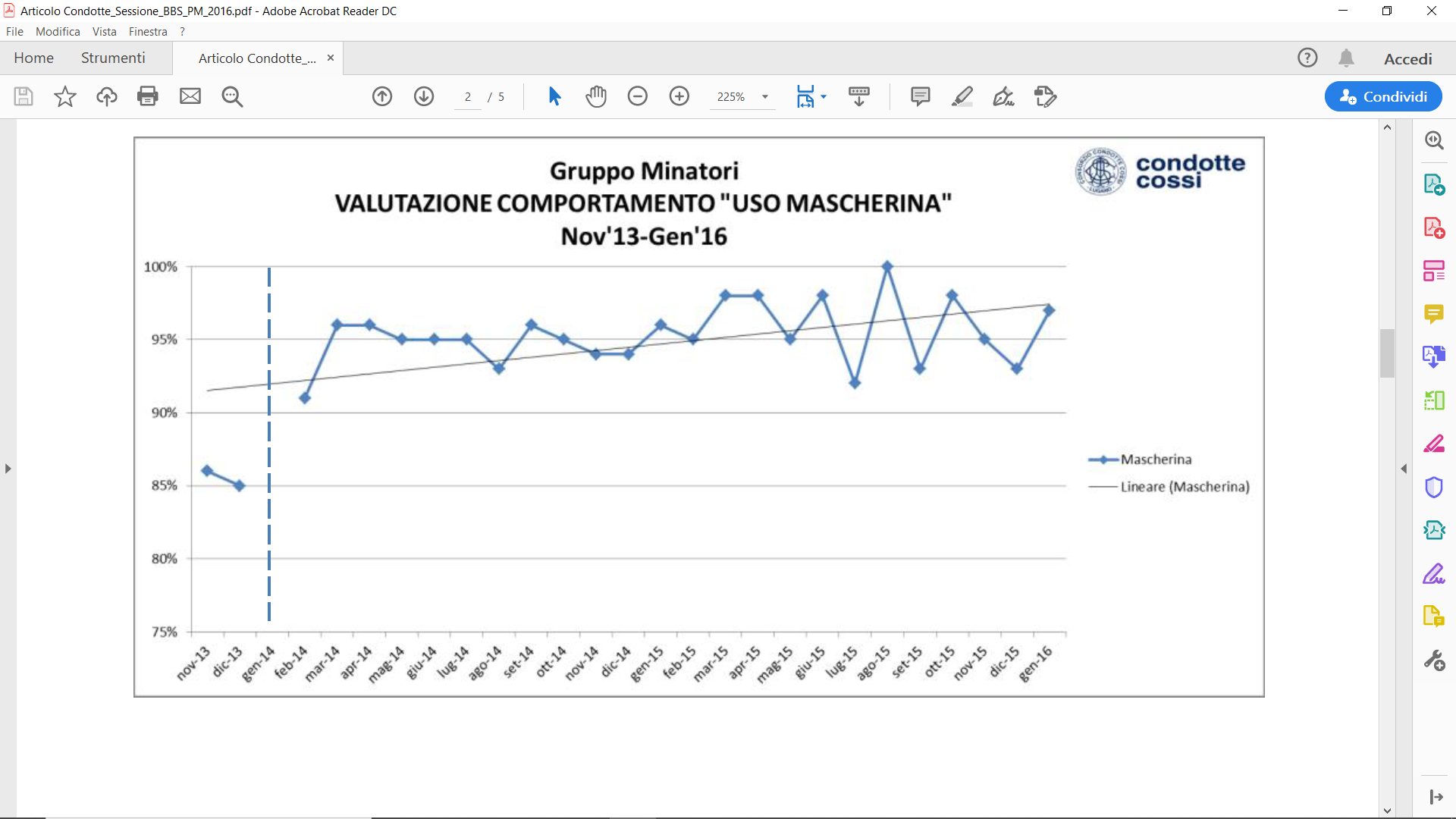Viewport: 1456px width, 819px height.
Task: Open the Modifica menu
Action: coord(58,32)
